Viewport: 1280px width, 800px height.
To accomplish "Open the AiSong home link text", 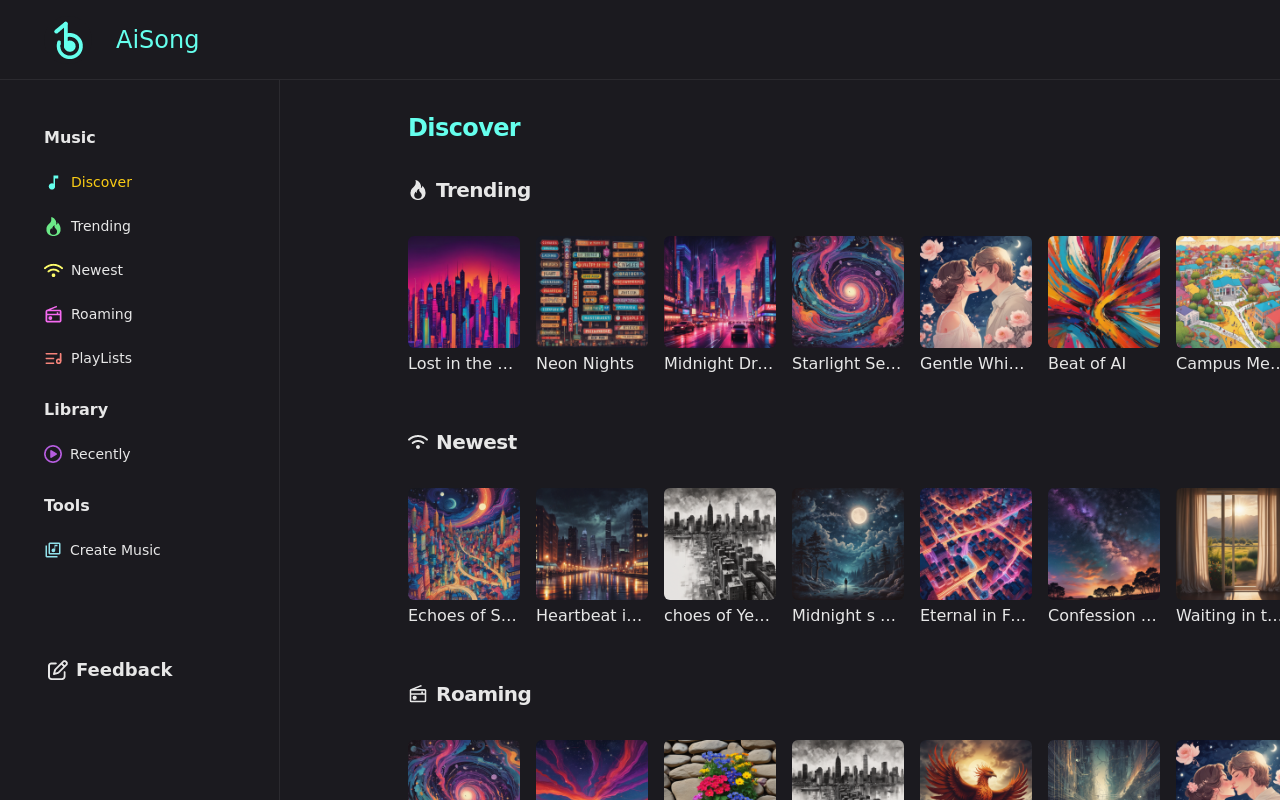I will [x=157, y=40].
